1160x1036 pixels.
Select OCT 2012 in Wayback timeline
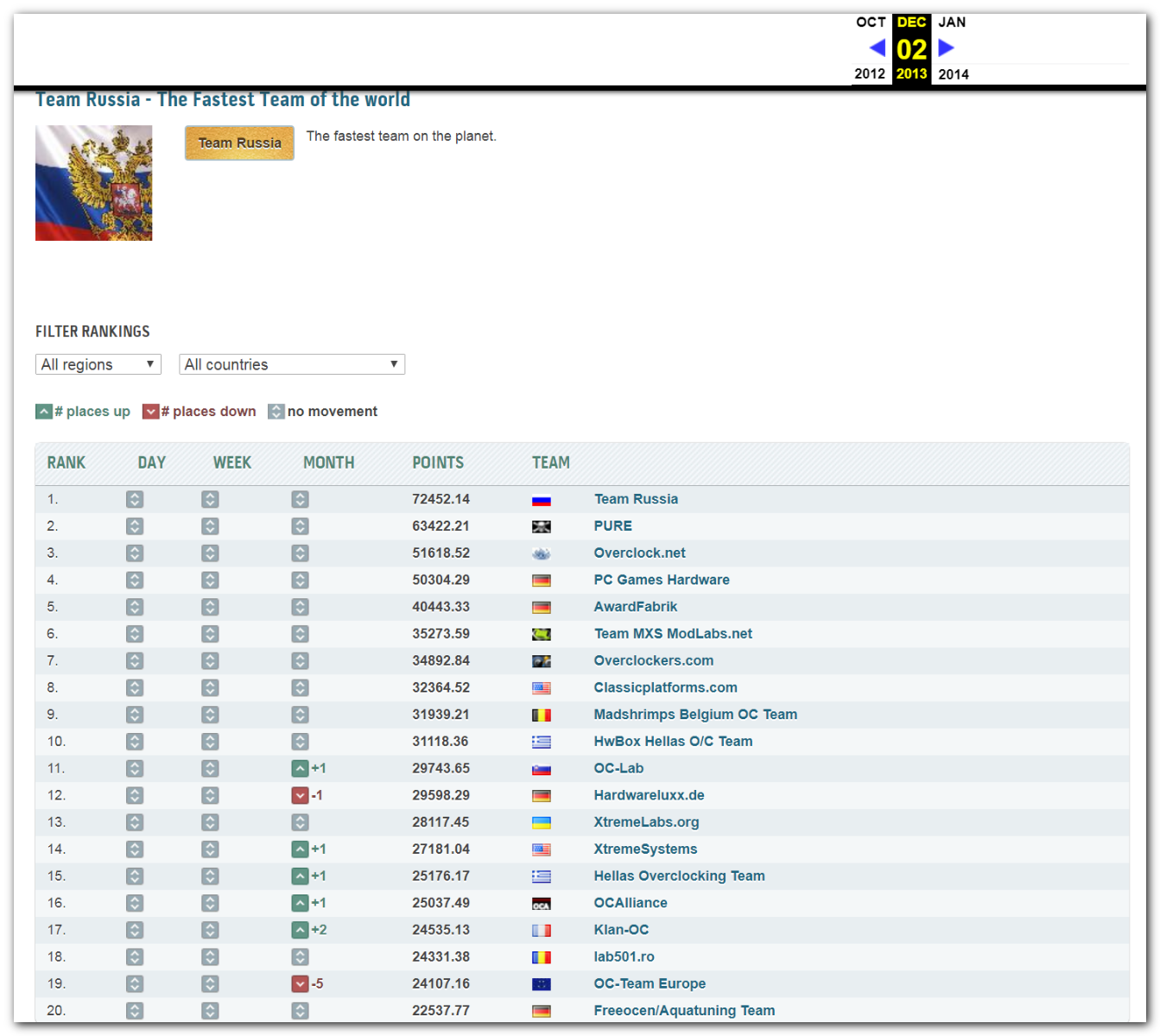click(x=871, y=47)
